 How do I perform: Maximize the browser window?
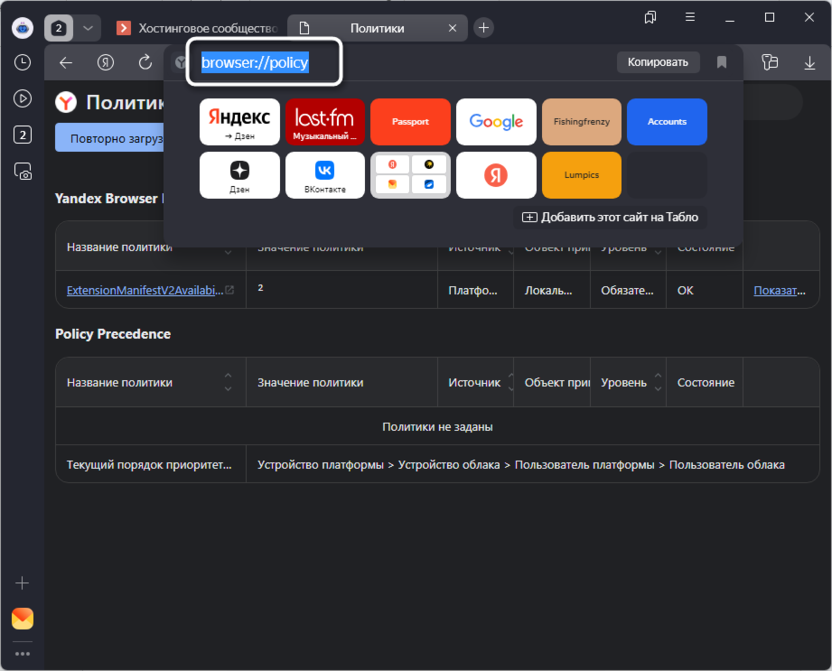[x=769, y=18]
